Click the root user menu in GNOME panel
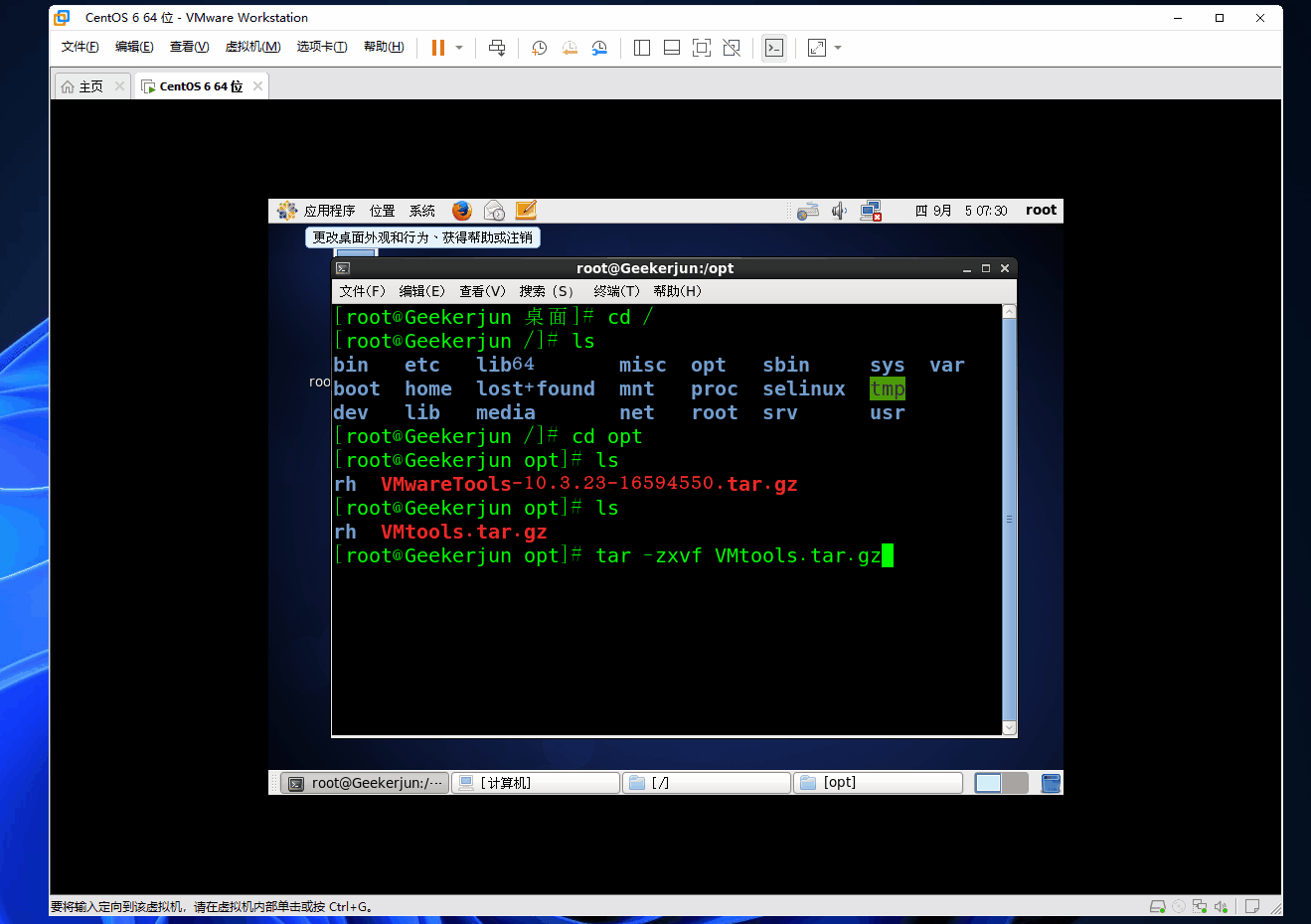The image size is (1311, 924). (1041, 210)
